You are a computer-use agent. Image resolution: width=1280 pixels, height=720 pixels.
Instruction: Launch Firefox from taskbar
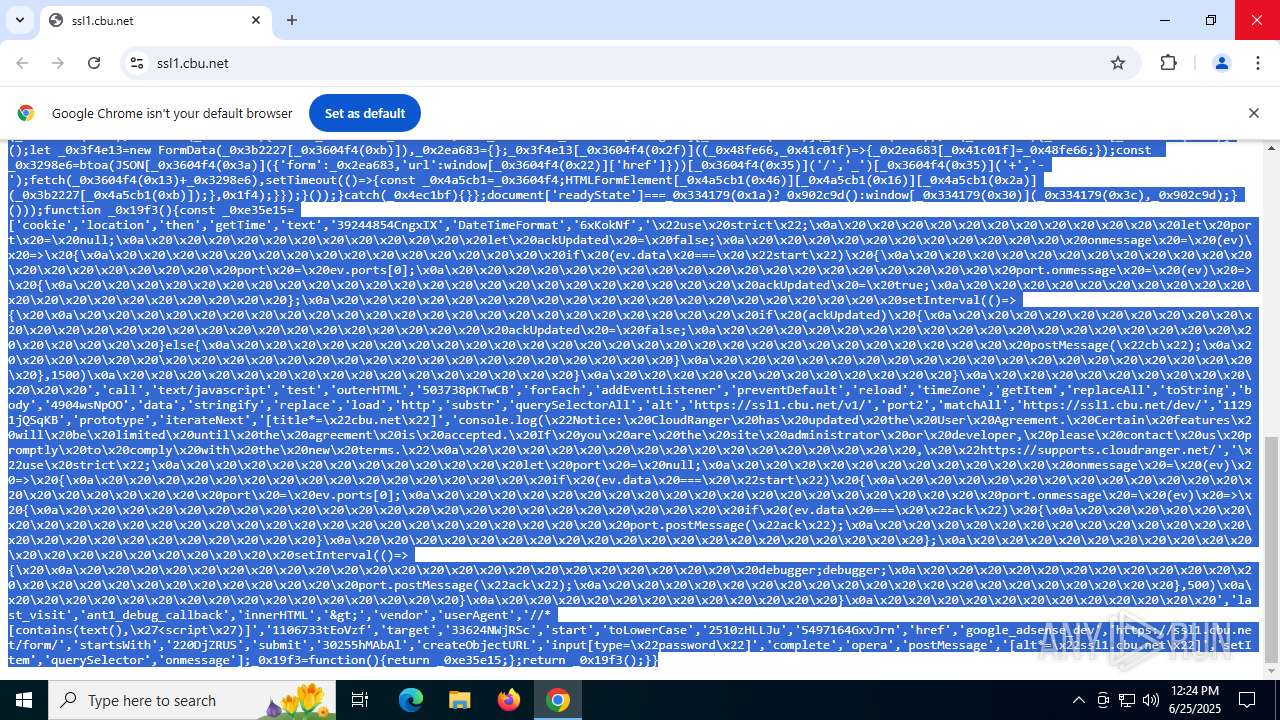click(x=509, y=700)
